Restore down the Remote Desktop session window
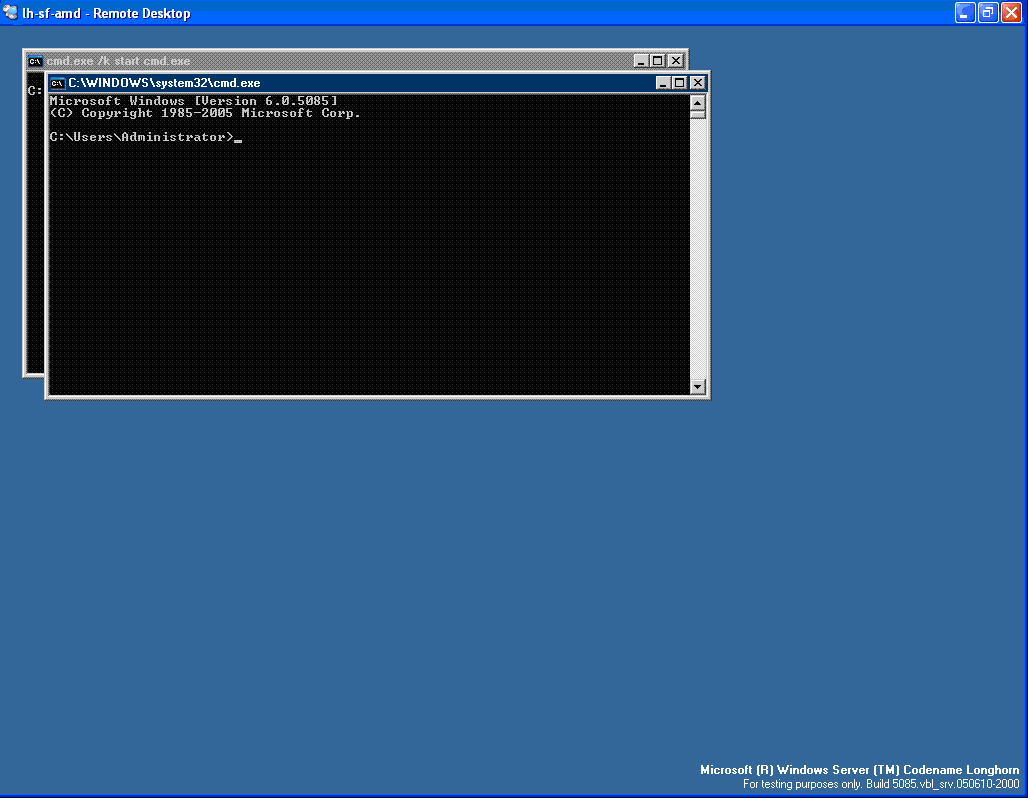 click(987, 13)
